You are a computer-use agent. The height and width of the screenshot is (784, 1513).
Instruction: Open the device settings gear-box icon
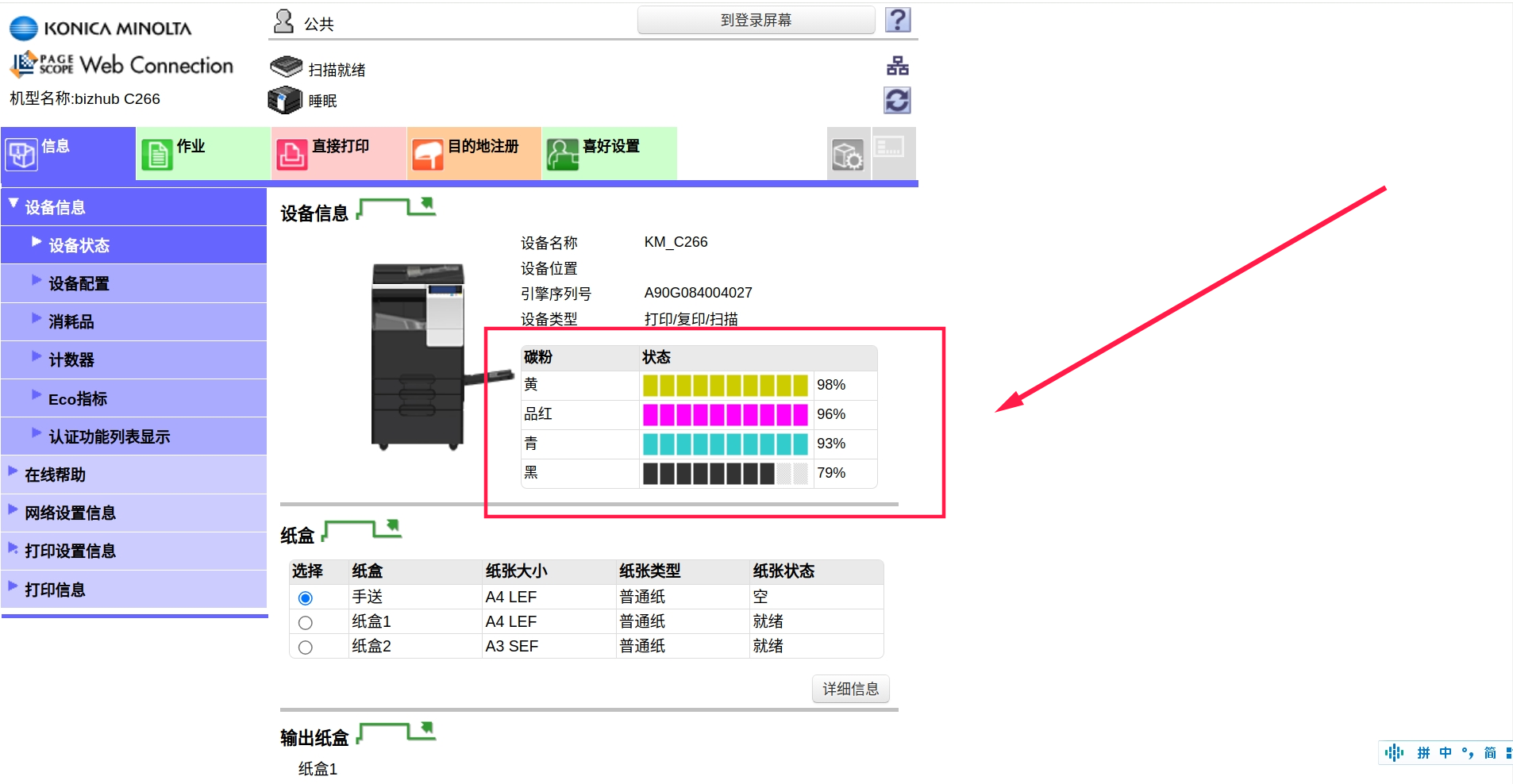[848, 155]
